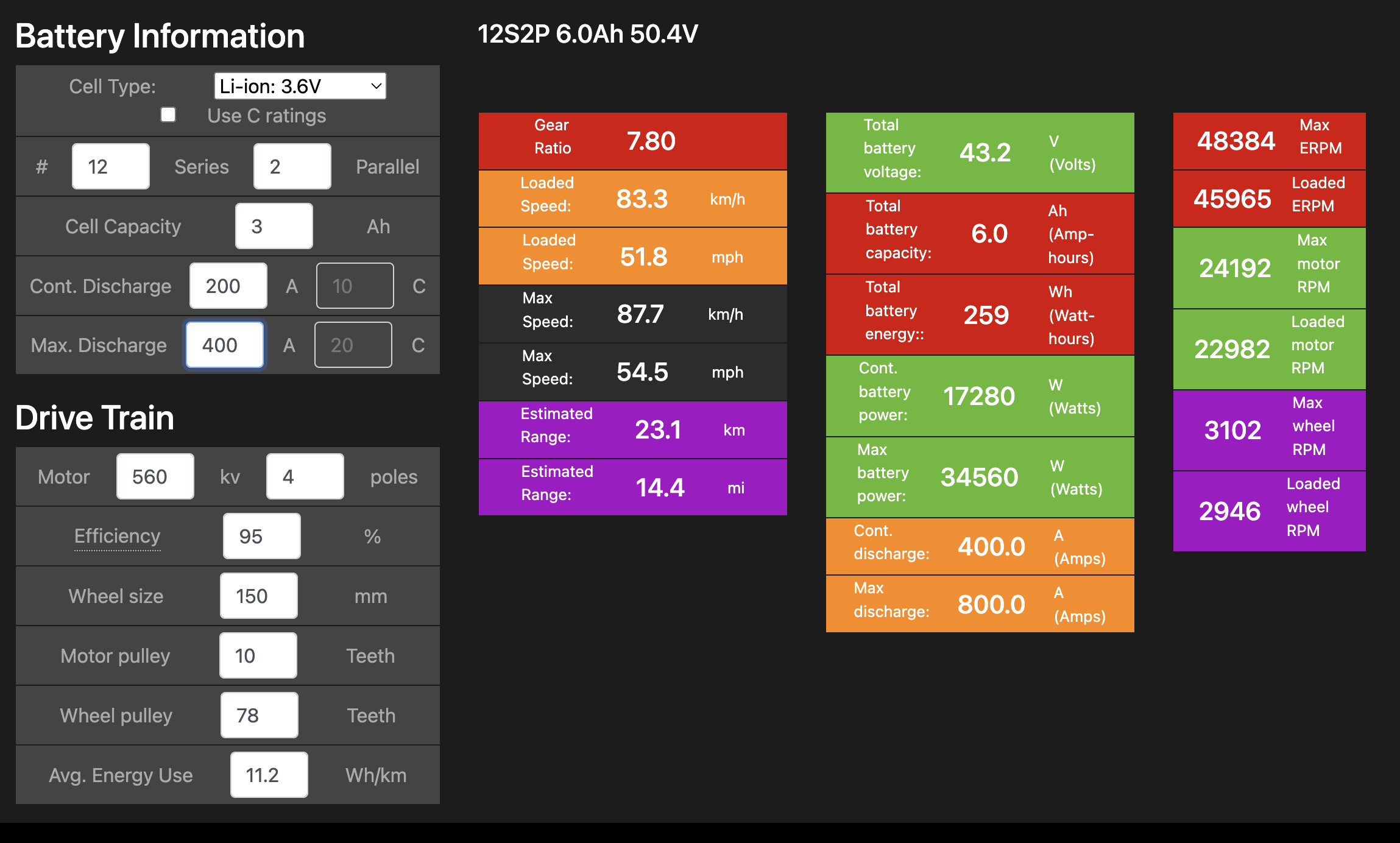The image size is (1400, 843).
Task: Select the Wheel pulley teeth field
Action: pos(260,715)
